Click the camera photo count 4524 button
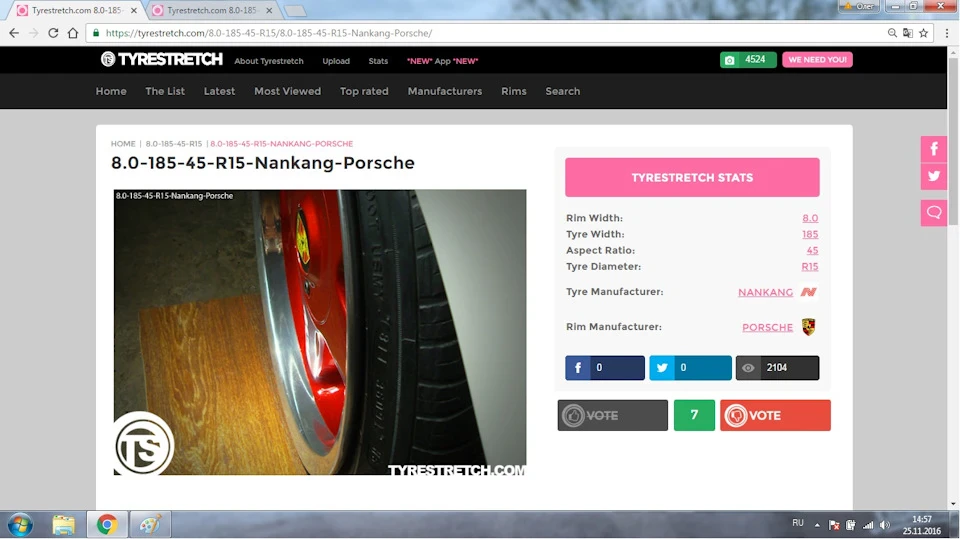Image resolution: width=960 pixels, height=539 pixels. 748,59
